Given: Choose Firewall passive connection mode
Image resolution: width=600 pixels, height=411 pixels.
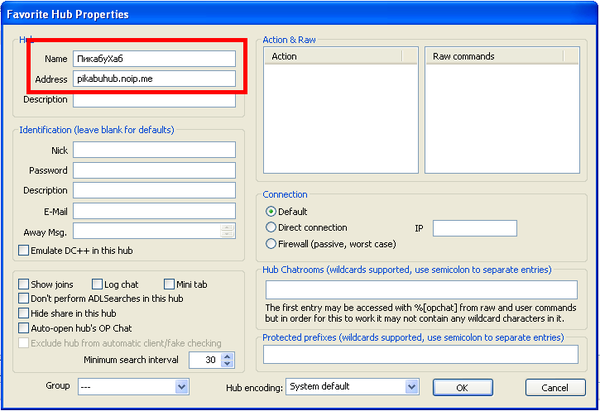Looking at the screenshot, I should (271, 244).
